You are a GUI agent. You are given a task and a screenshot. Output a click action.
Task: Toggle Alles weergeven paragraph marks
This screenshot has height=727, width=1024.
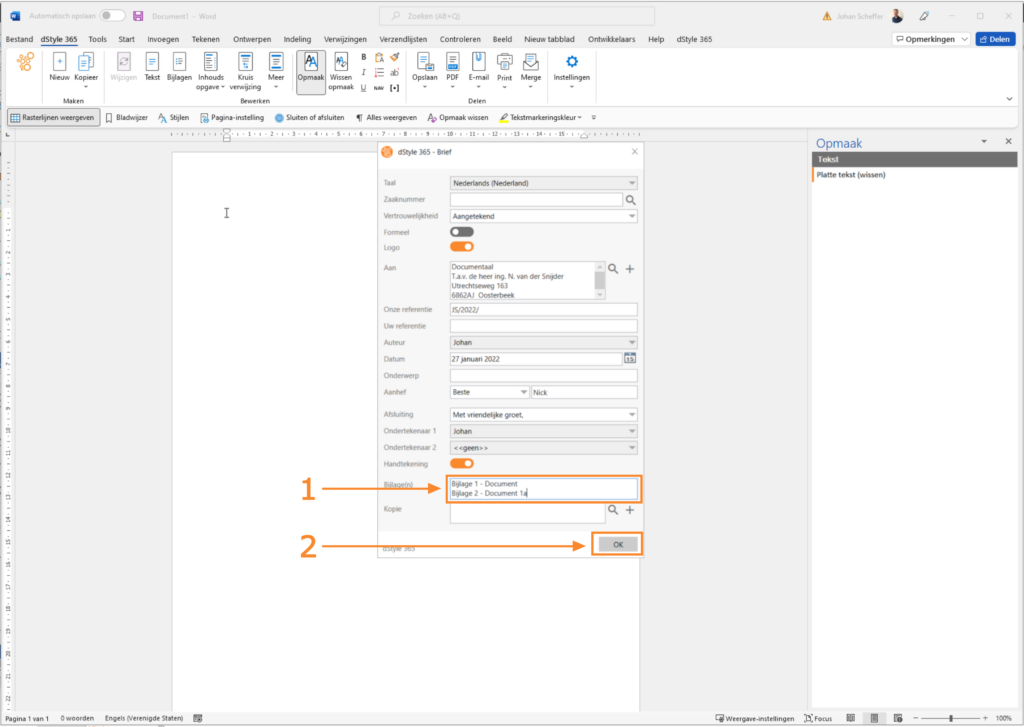tap(386, 118)
